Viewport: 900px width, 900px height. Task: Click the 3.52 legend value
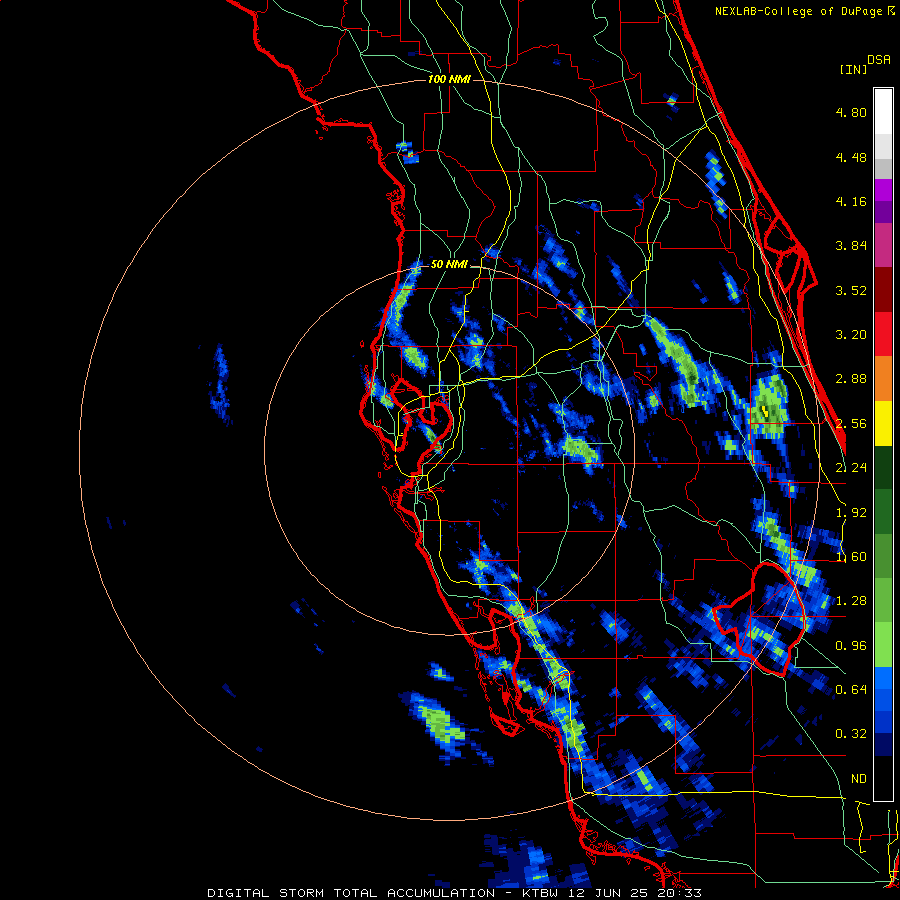(851, 290)
